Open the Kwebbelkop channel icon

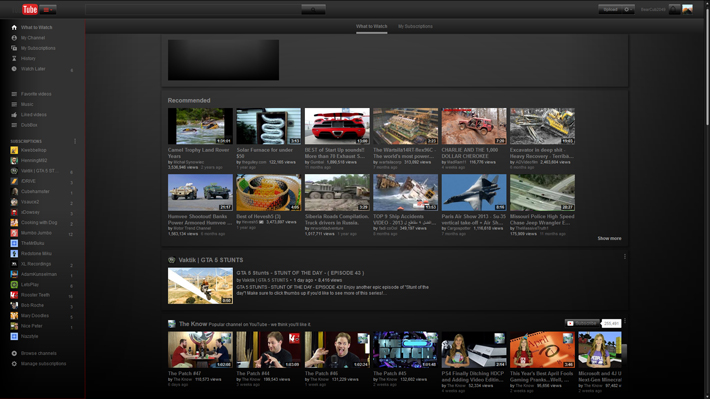pos(14,150)
